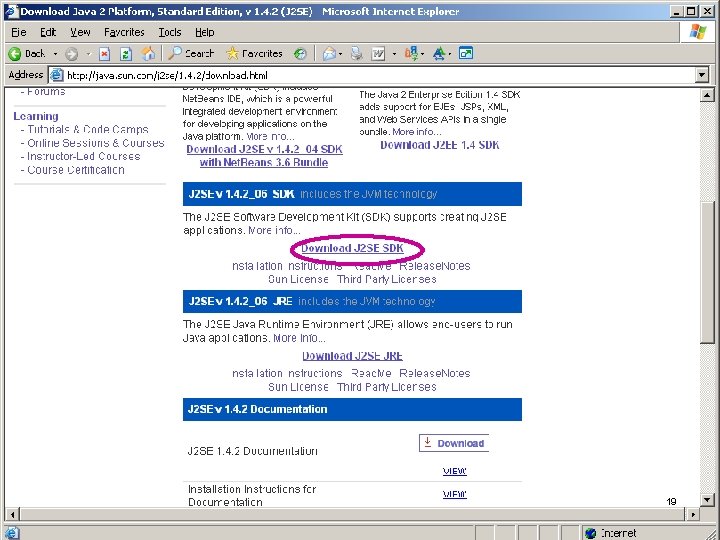Viewport: 720px width, 540px height.
Task: Open Course Certification link
Action: click(76, 170)
